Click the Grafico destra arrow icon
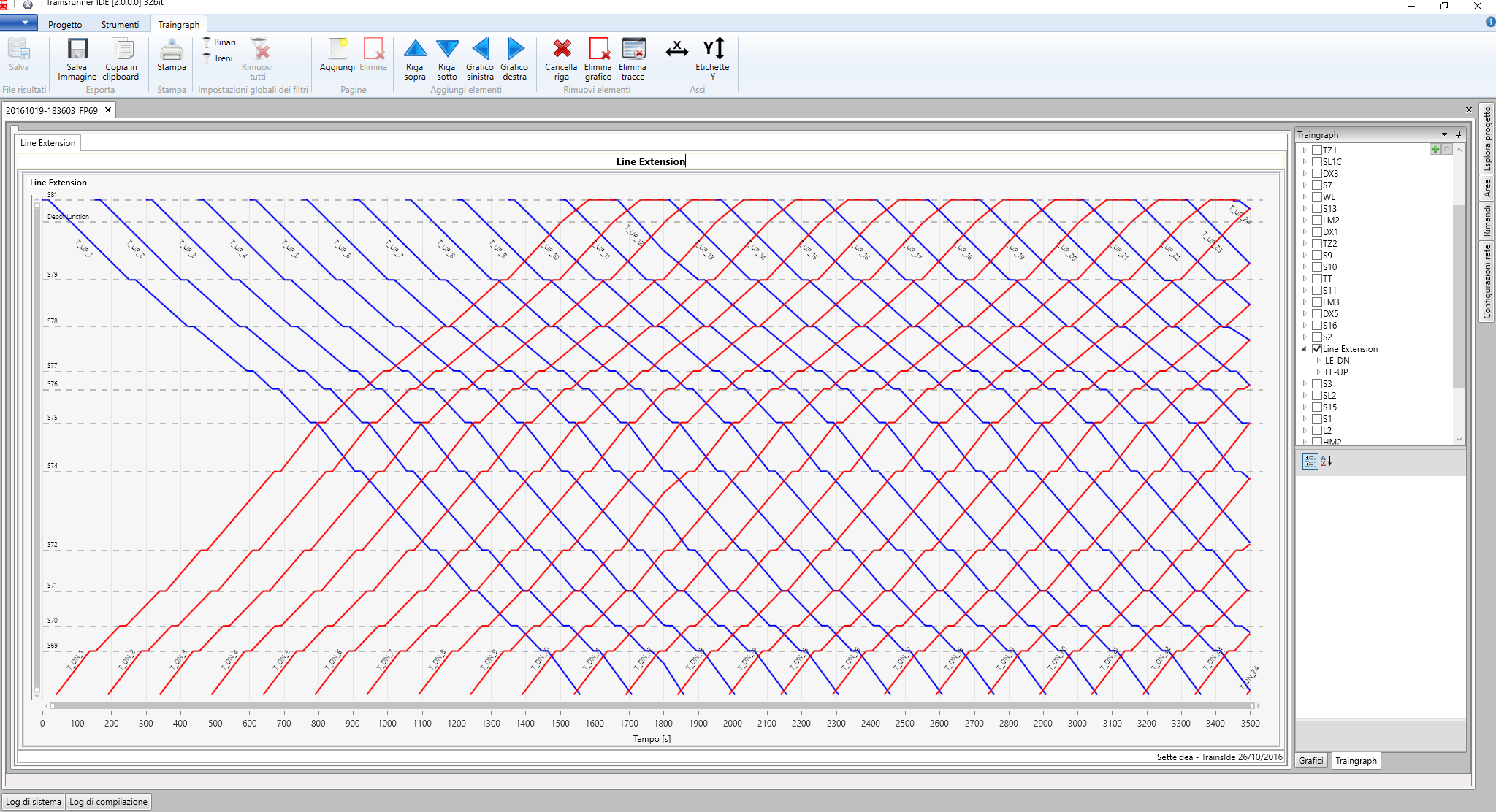 tap(515, 50)
